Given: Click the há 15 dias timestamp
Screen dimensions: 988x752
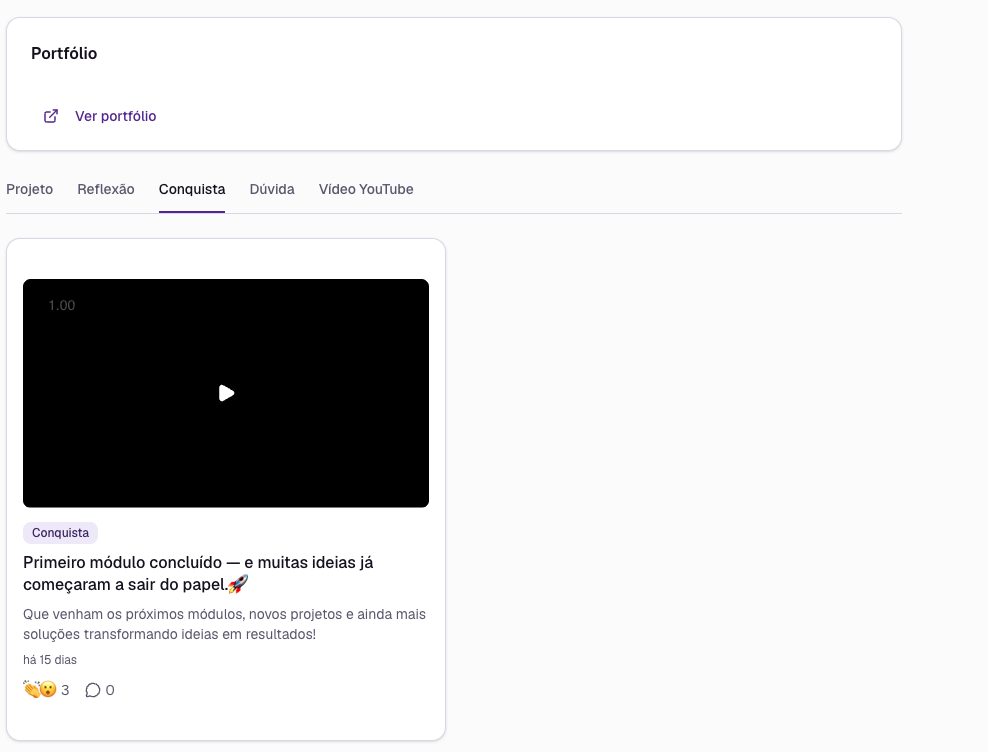Looking at the screenshot, I should click(50, 660).
